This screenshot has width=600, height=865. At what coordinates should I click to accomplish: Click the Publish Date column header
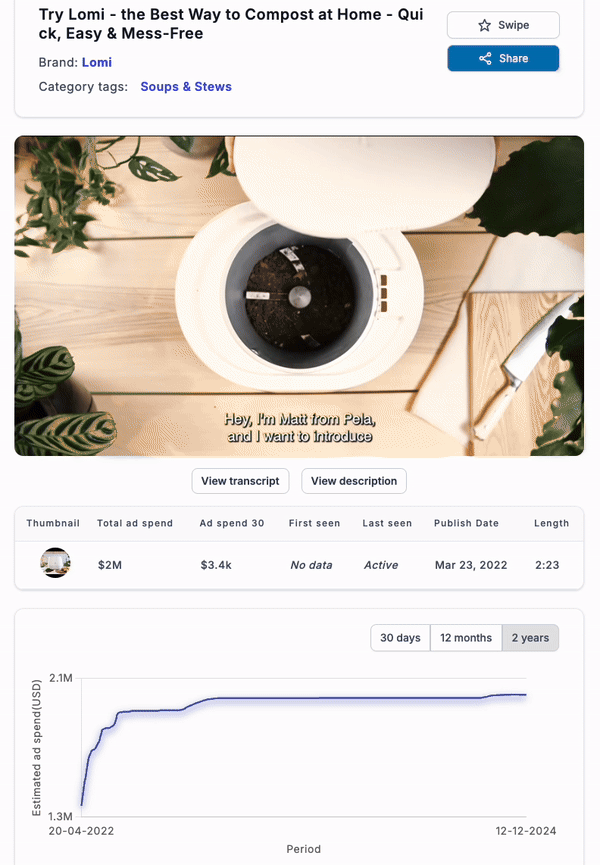(467, 523)
